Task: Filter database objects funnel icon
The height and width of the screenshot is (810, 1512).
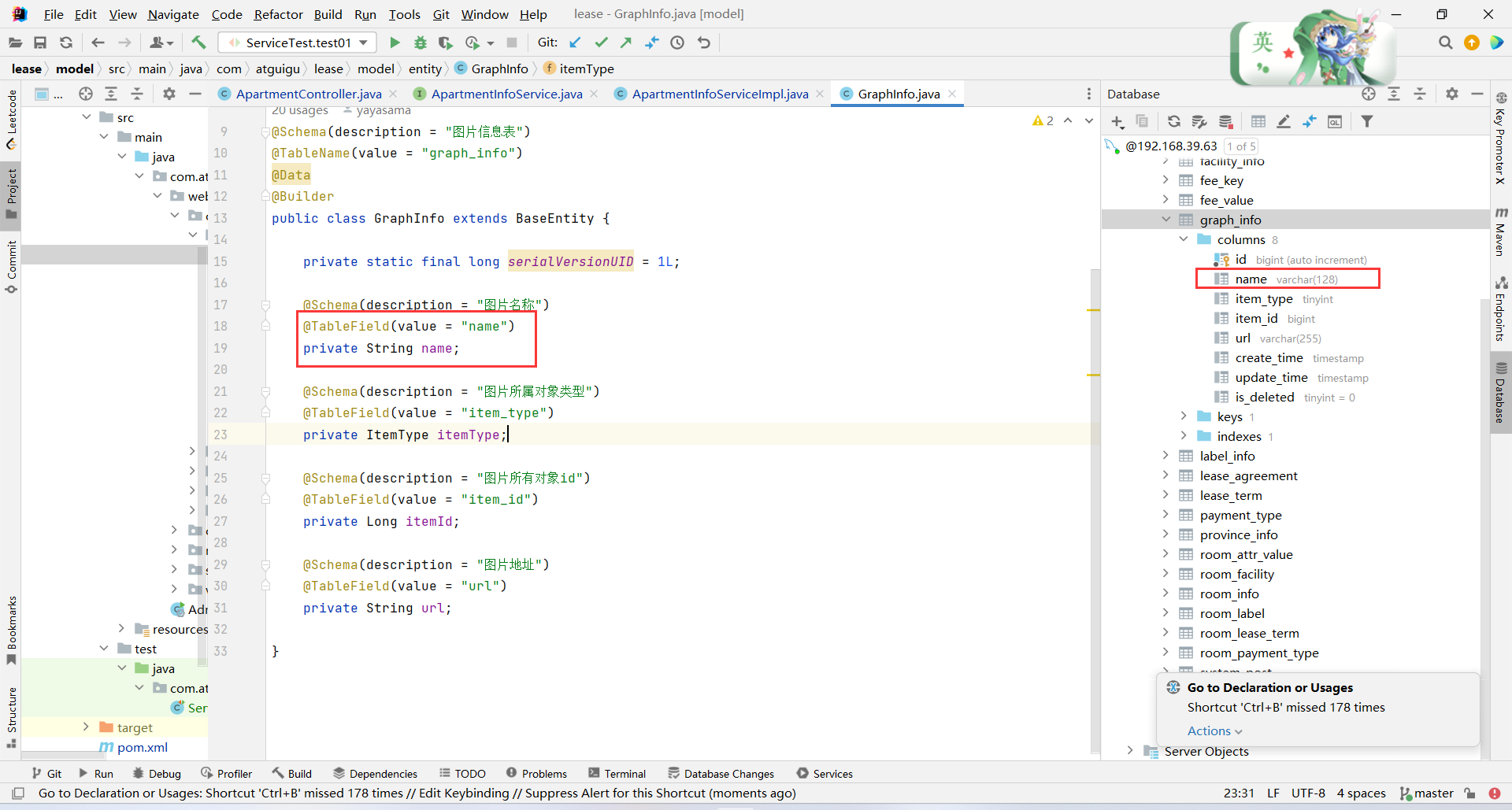Action: pyautogui.click(x=1367, y=121)
